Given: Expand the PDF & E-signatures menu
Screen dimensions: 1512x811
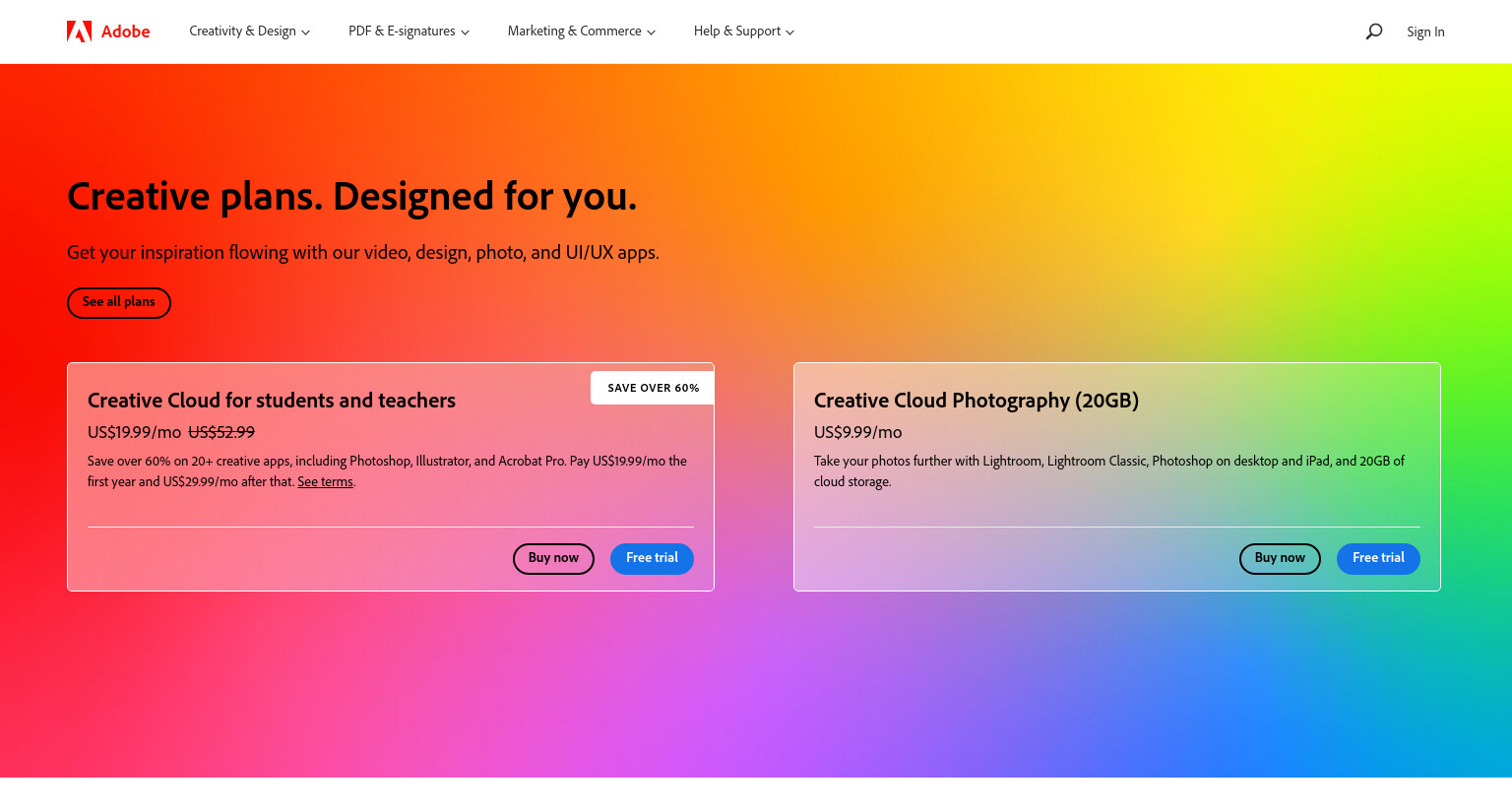Looking at the screenshot, I should coord(409,31).
